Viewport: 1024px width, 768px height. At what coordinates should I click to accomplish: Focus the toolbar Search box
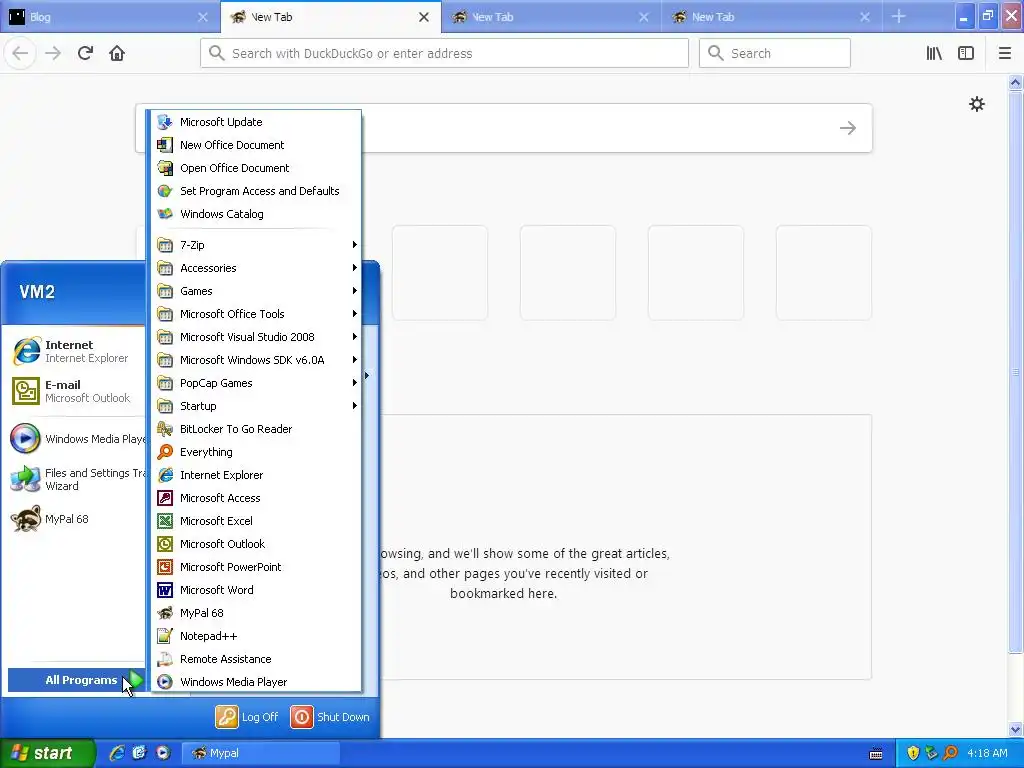(775, 53)
